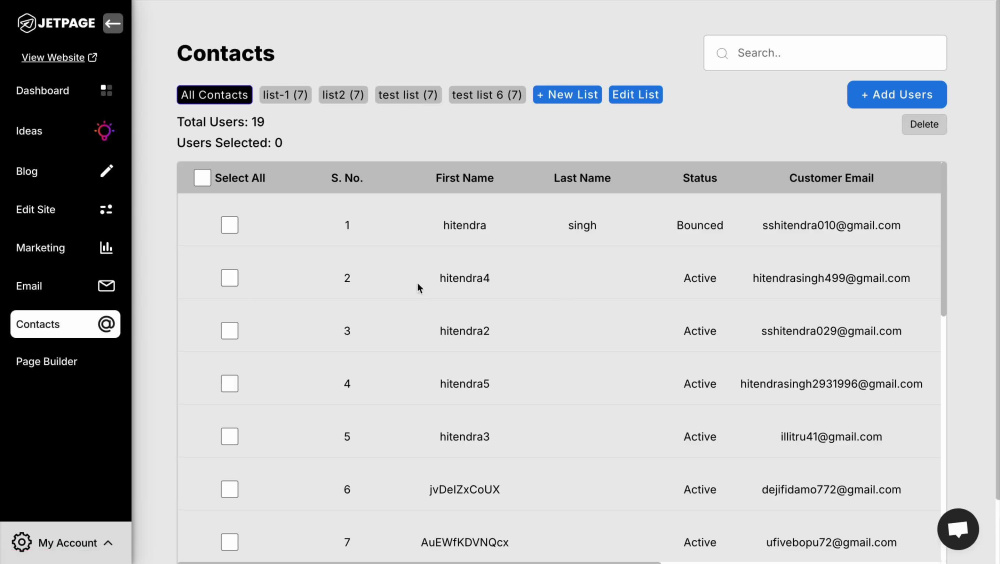
Task: Tick the checkbox for hitendra3
Action: [x=230, y=436]
